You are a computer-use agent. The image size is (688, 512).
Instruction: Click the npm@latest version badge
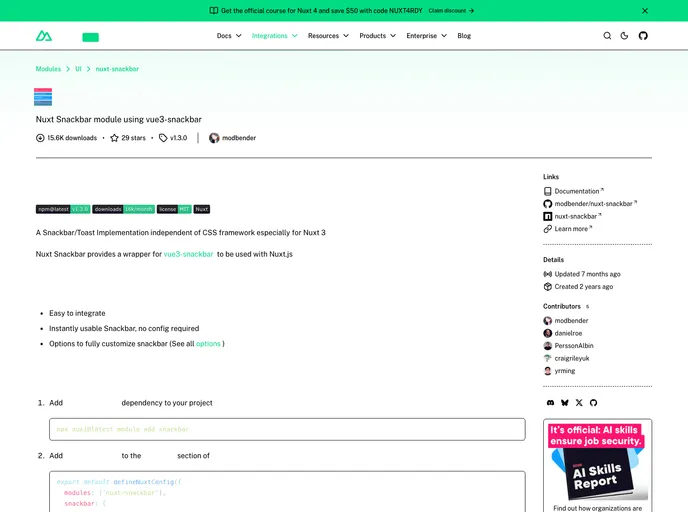[x=63, y=209]
